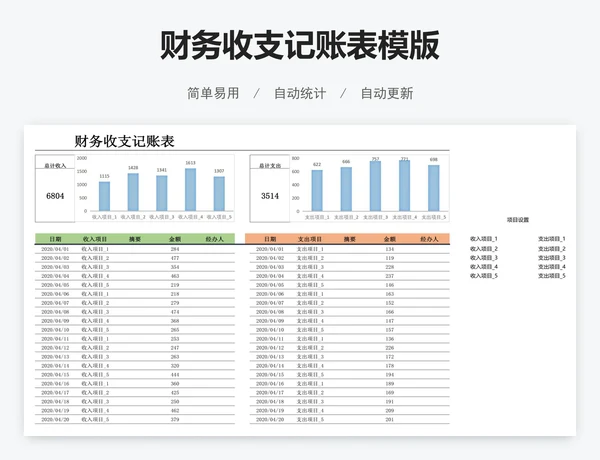Viewport: 600px width, 460px height.
Task: Click the 收入项目_3 axis label in income chart
Action: pyautogui.click(x=161, y=217)
